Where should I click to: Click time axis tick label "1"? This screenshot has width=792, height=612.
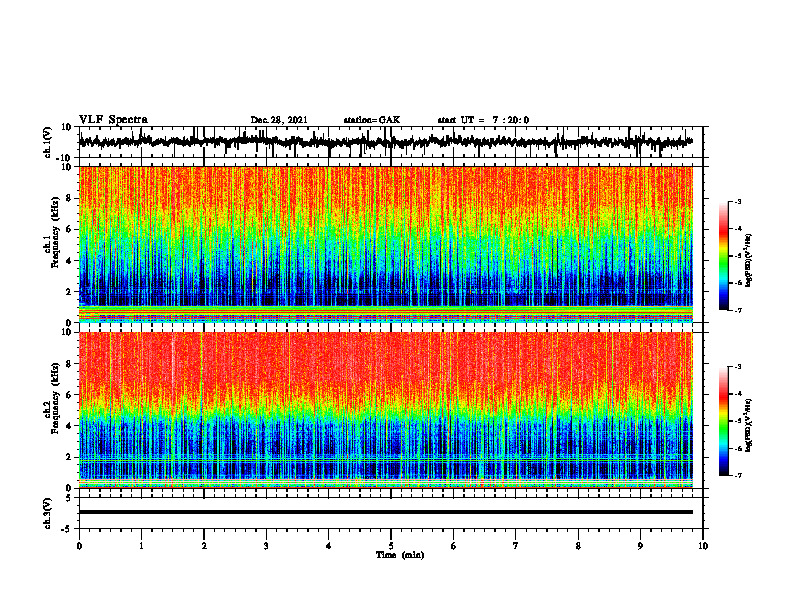(x=141, y=546)
